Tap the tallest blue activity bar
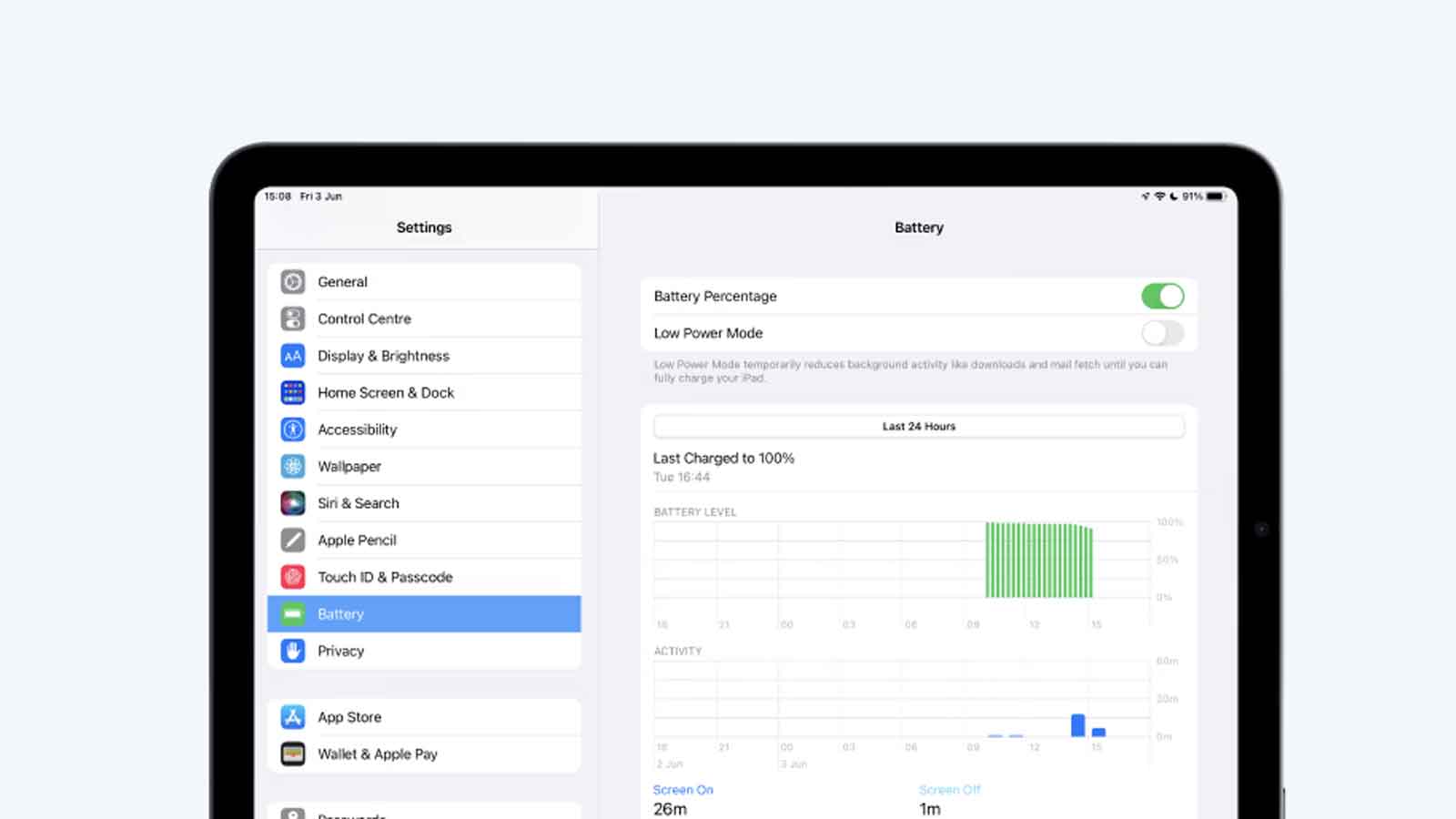Viewport: 1456px width, 819px height. 1077,725
